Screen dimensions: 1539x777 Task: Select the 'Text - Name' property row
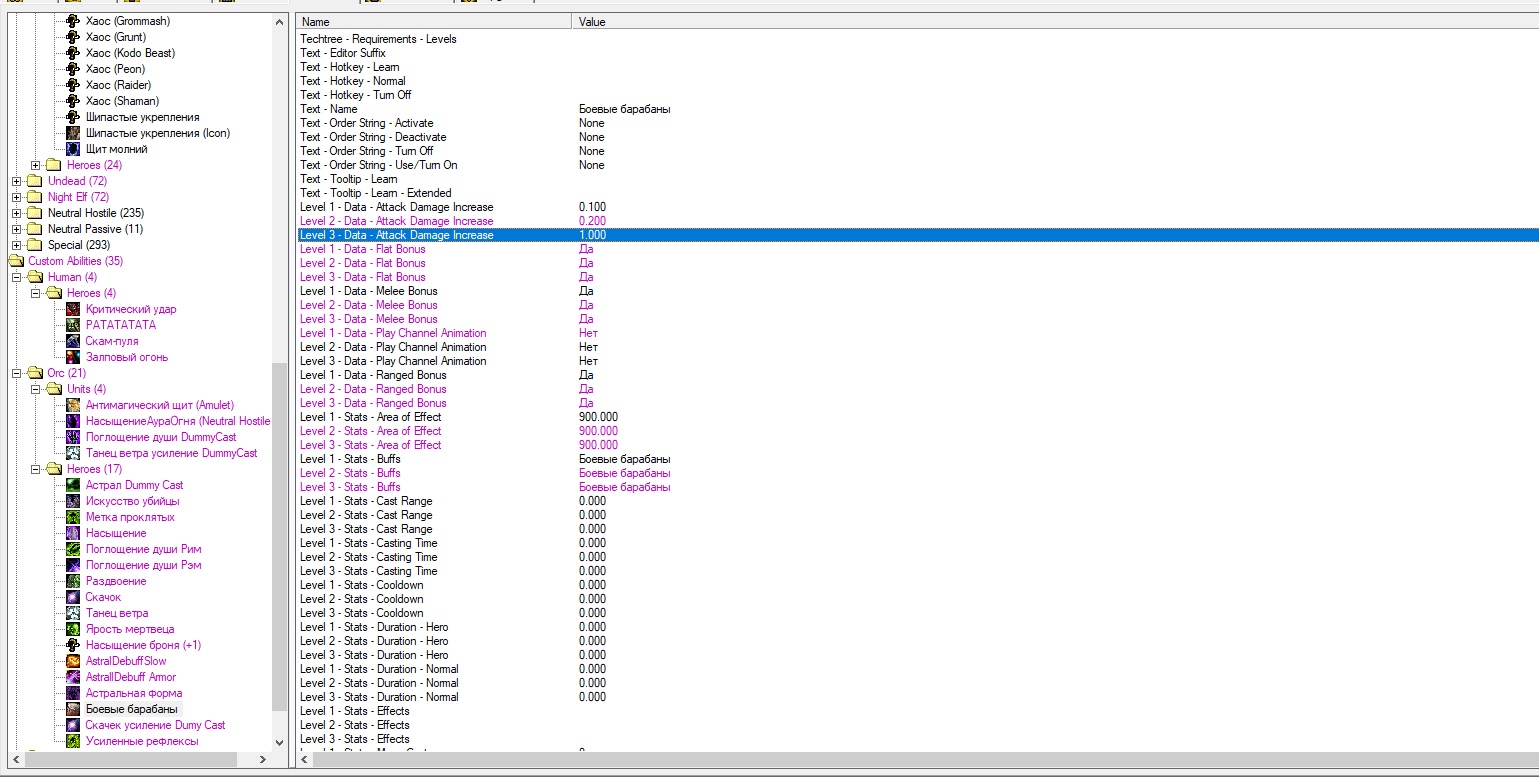pos(918,109)
